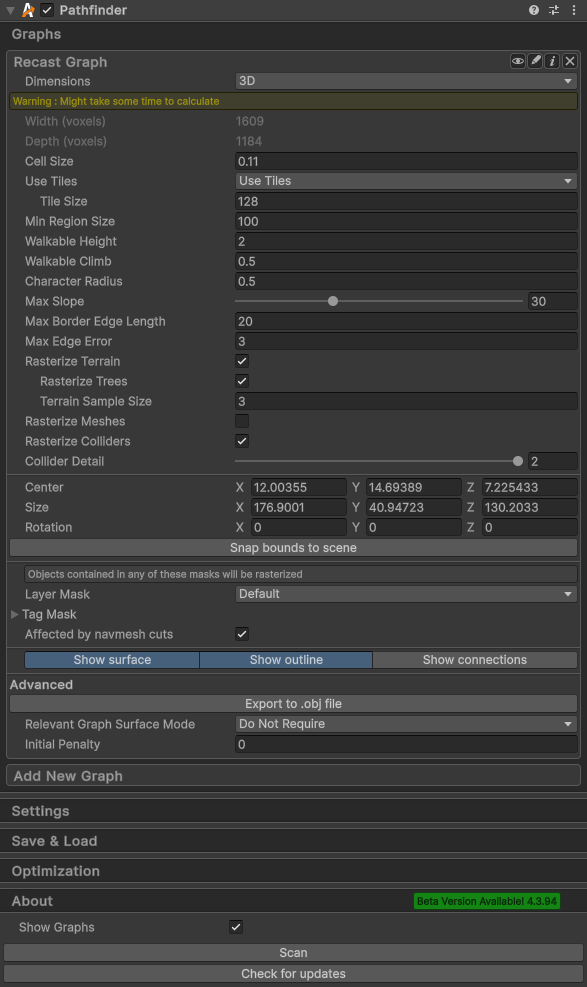This screenshot has height=987, width=587.
Task: Click the Size Y value field
Action: click(x=414, y=507)
